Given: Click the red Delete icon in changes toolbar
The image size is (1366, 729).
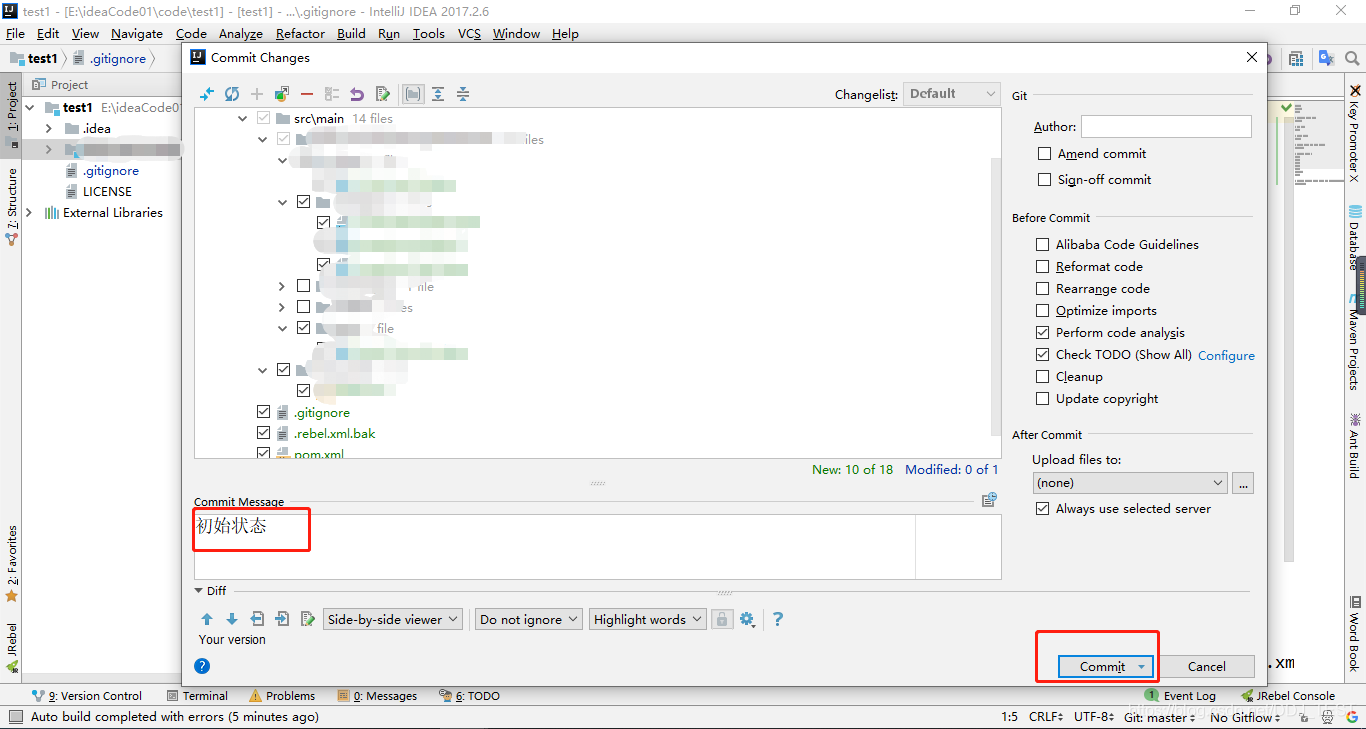Looking at the screenshot, I should click(307, 94).
